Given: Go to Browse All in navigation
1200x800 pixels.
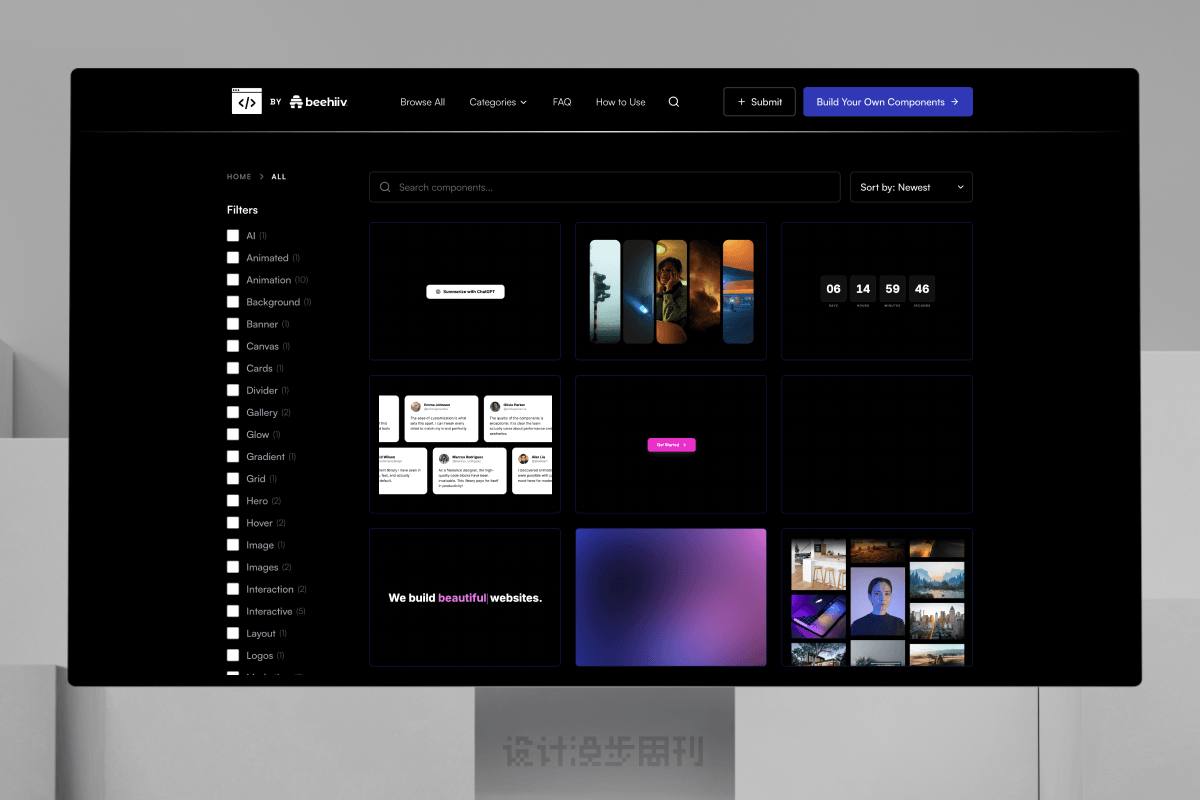Looking at the screenshot, I should click(422, 102).
